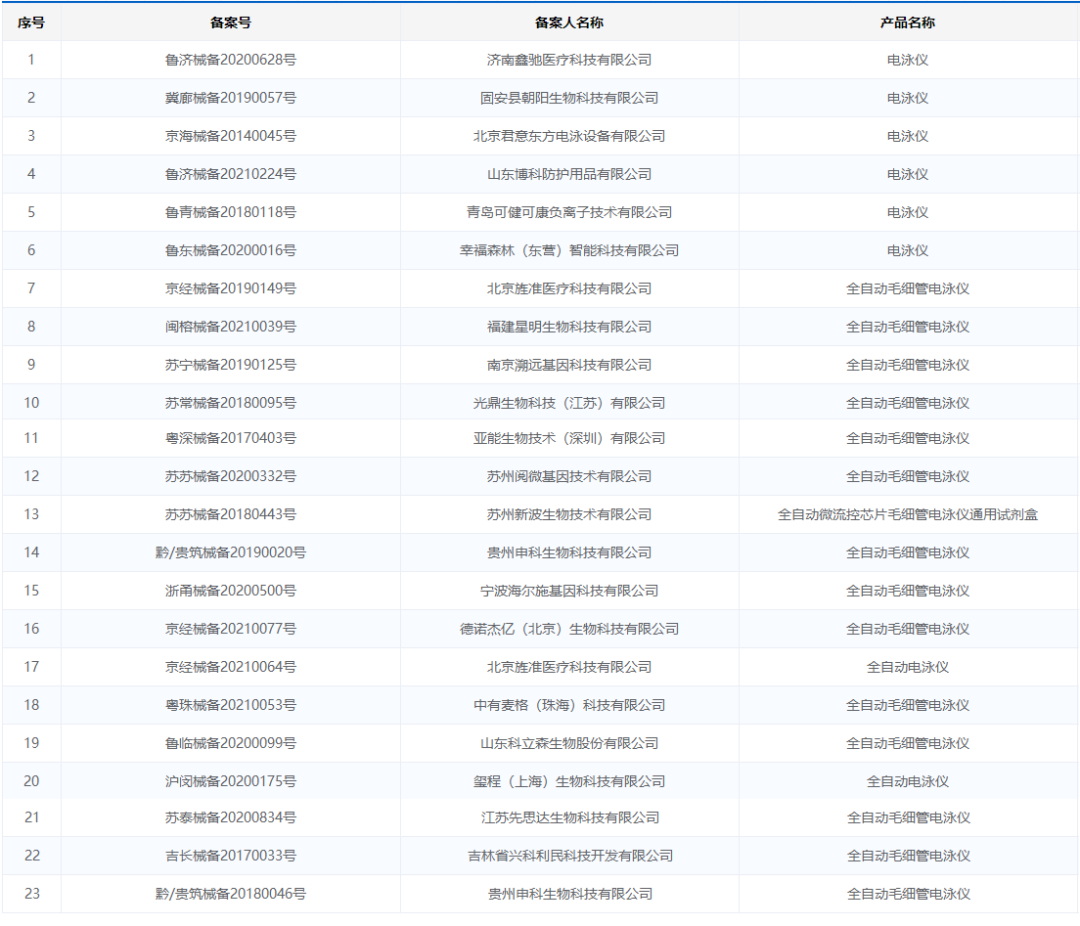The height and width of the screenshot is (926, 1080).
Task: Click record number 黔/贵筑械备20180046号
Action: [231, 894]
